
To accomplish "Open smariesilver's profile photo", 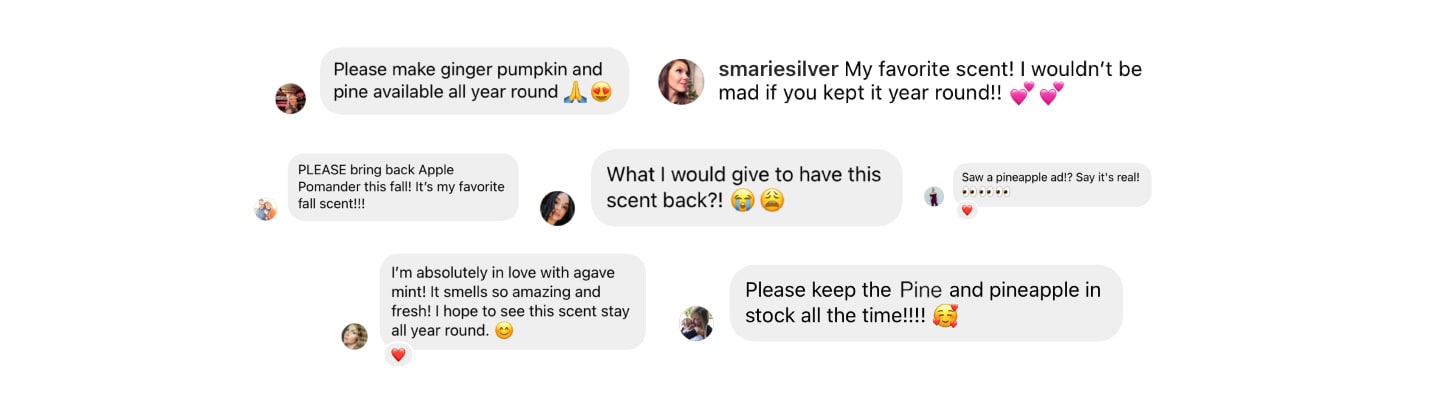I will 681,82.
